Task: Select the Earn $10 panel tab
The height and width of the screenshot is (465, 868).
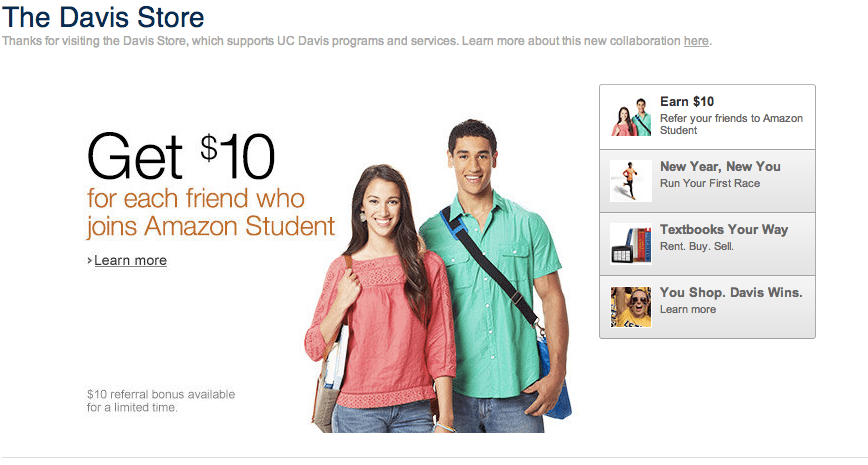Action: [707, 117]
